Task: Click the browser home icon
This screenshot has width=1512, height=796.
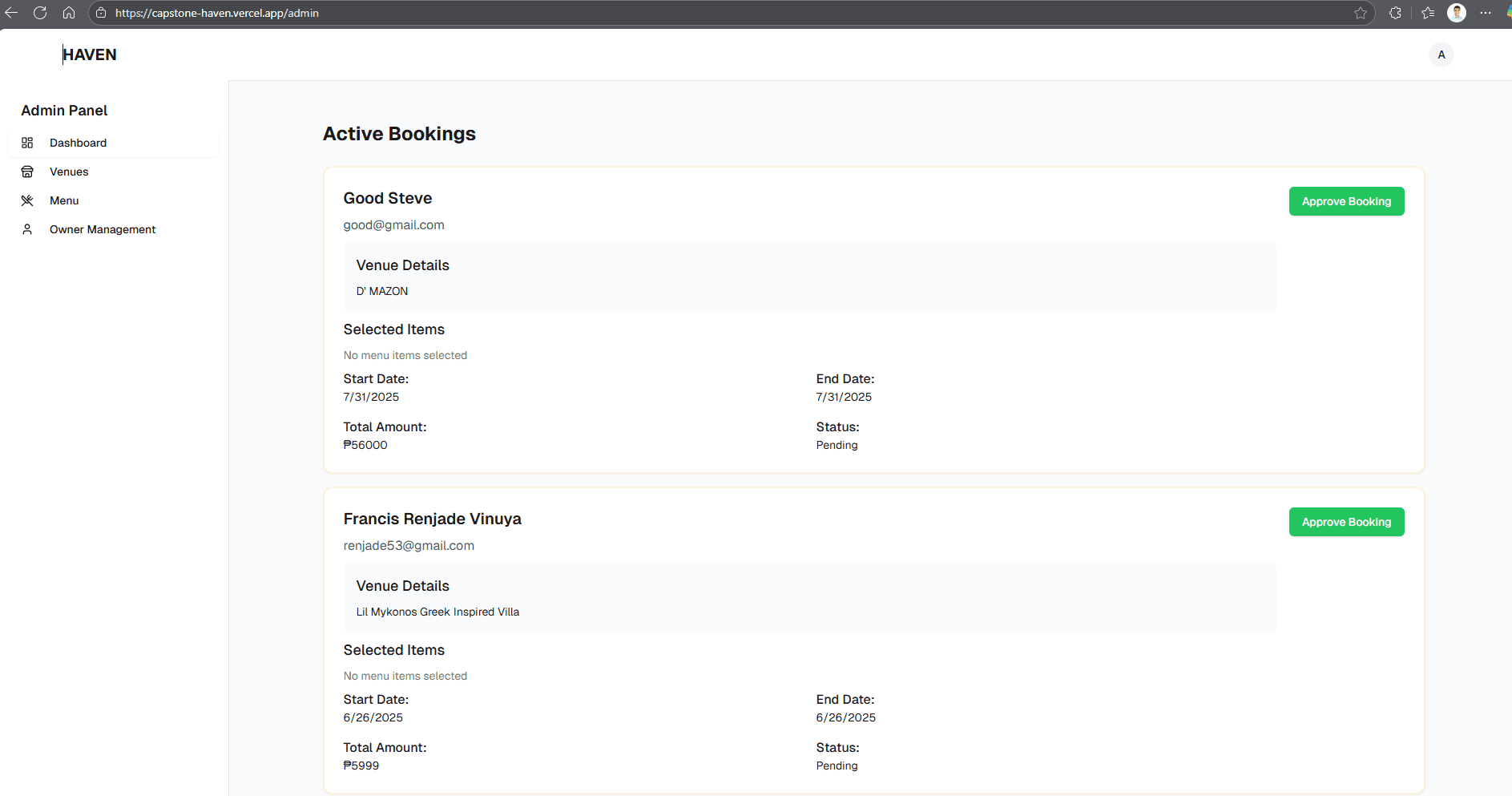Action: [x=69, y=13]
